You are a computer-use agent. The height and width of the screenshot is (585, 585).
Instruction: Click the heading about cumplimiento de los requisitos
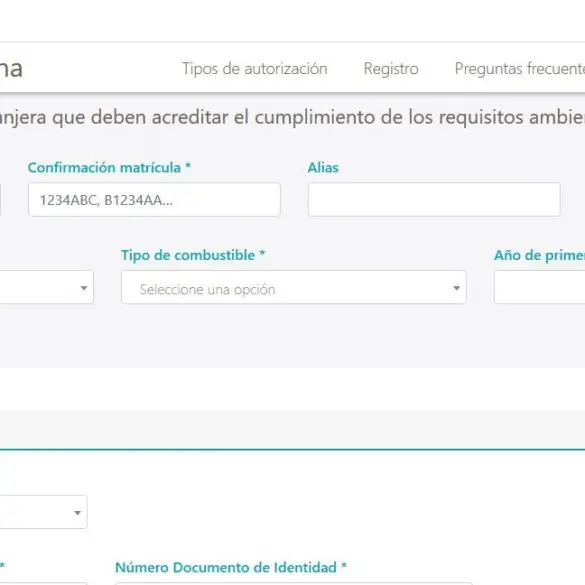292,117
